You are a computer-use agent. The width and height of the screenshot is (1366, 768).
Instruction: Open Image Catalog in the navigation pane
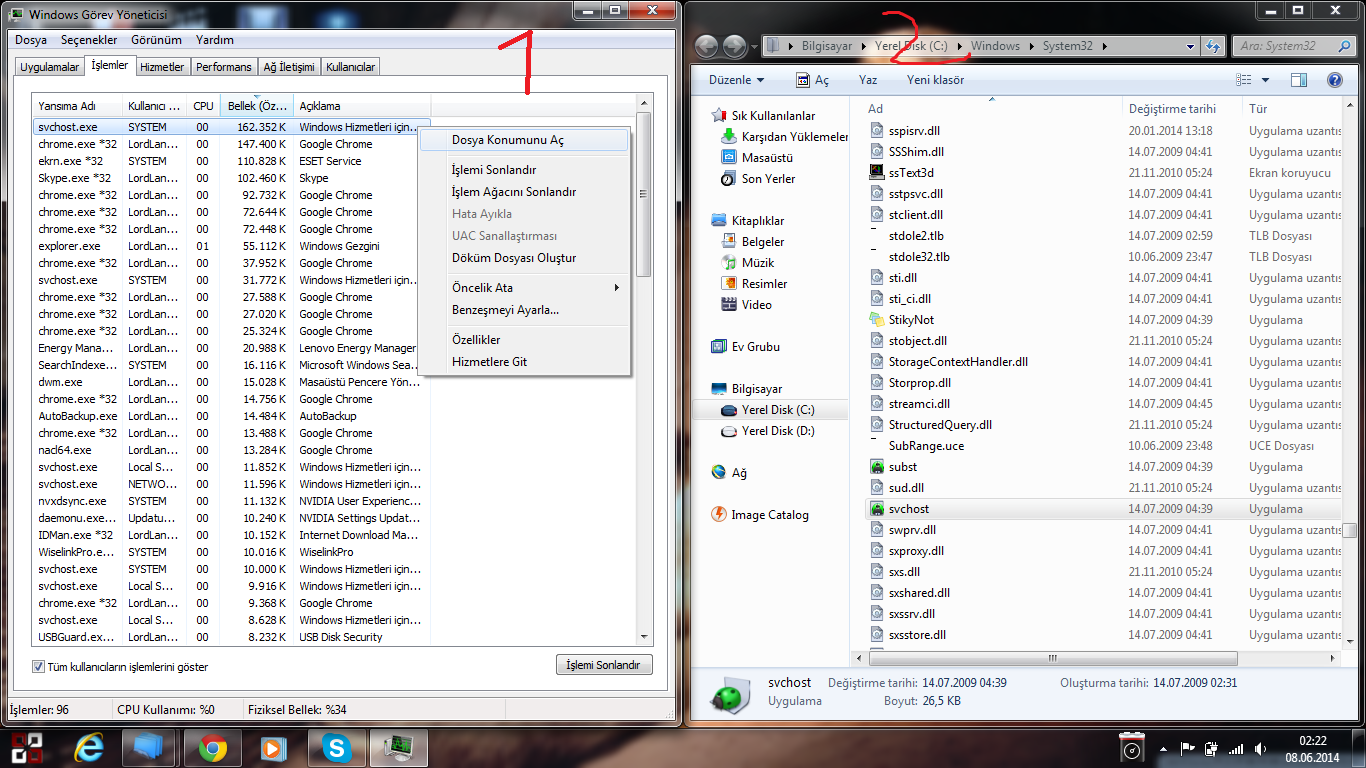(x=760, y=515)
